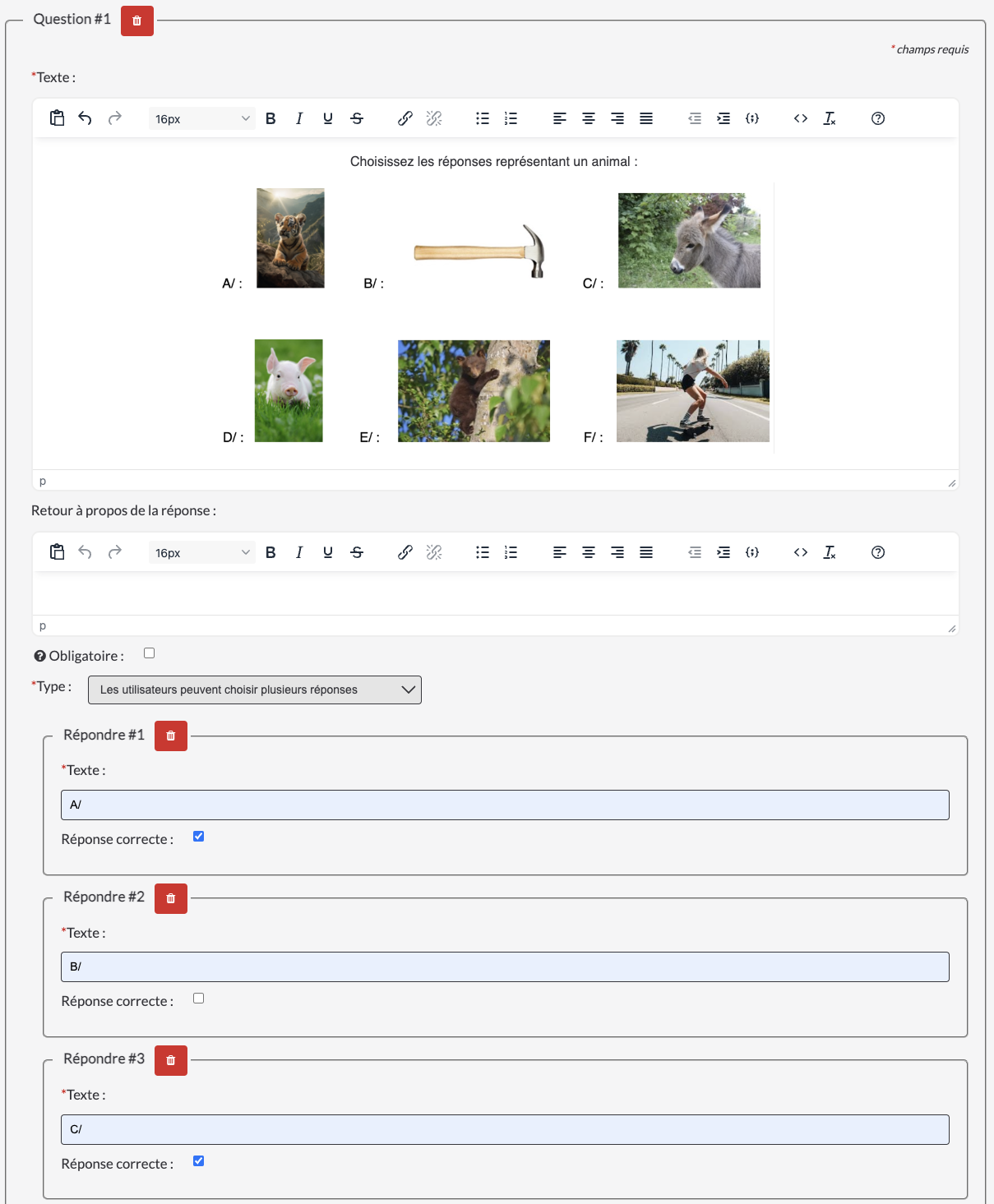
Task: Insert link in Retour editor
Action: pos(405,552)
